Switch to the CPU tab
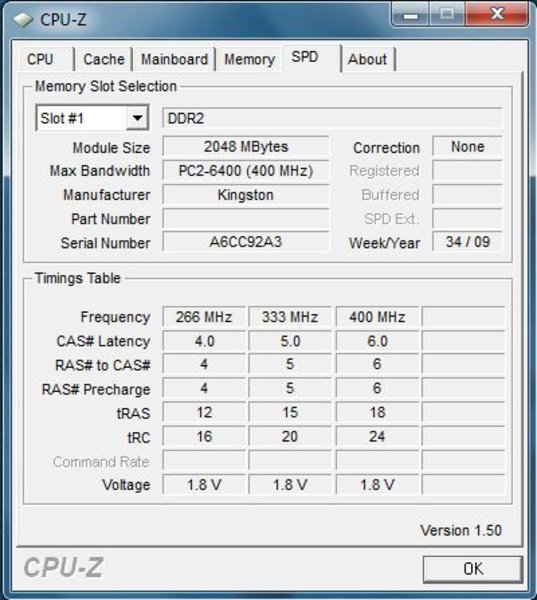Viewport: 537px width, 600px height. (40, 59)
